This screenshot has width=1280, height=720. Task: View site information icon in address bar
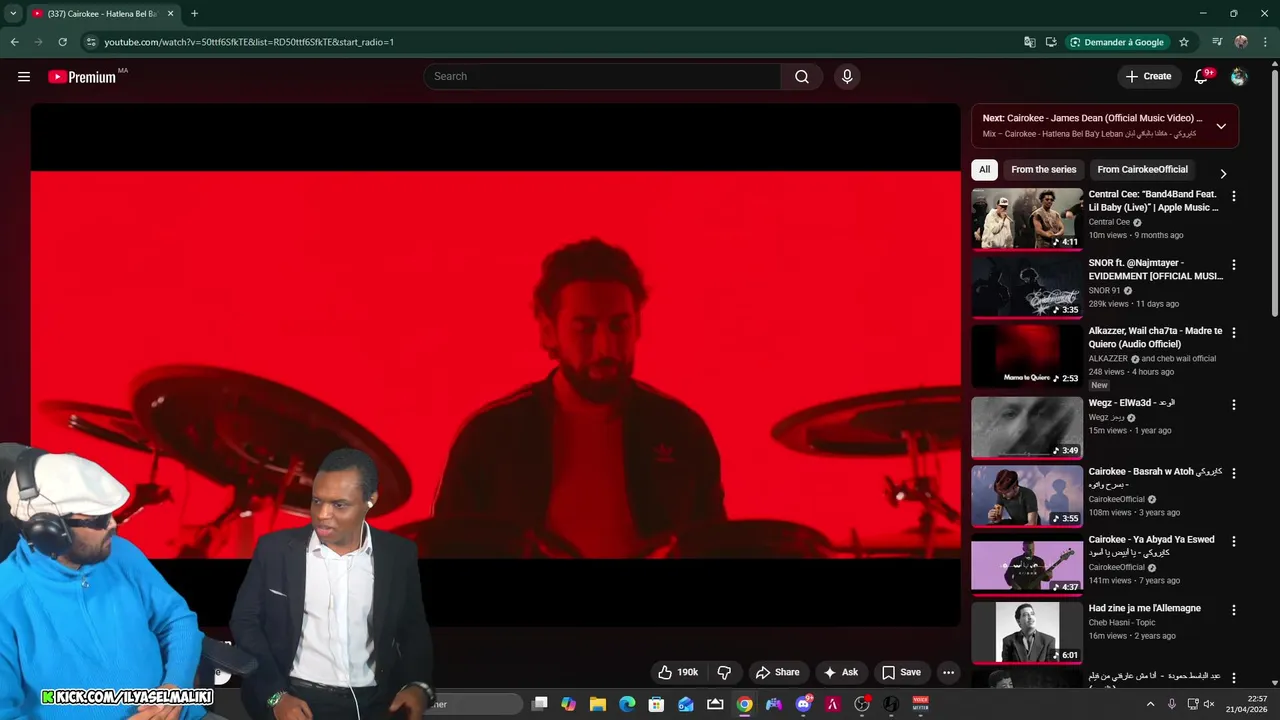91,42
